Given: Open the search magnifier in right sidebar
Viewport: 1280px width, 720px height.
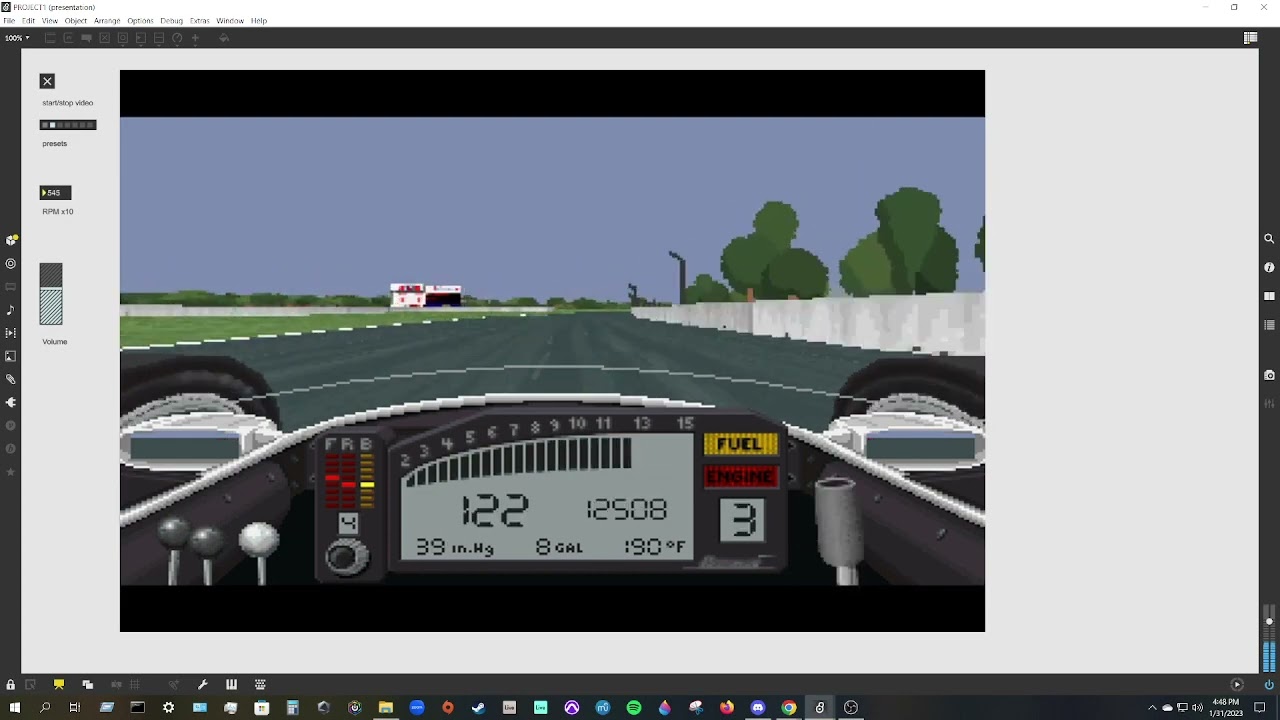Looking at the screenshot, I should (x=1269, y=239).
